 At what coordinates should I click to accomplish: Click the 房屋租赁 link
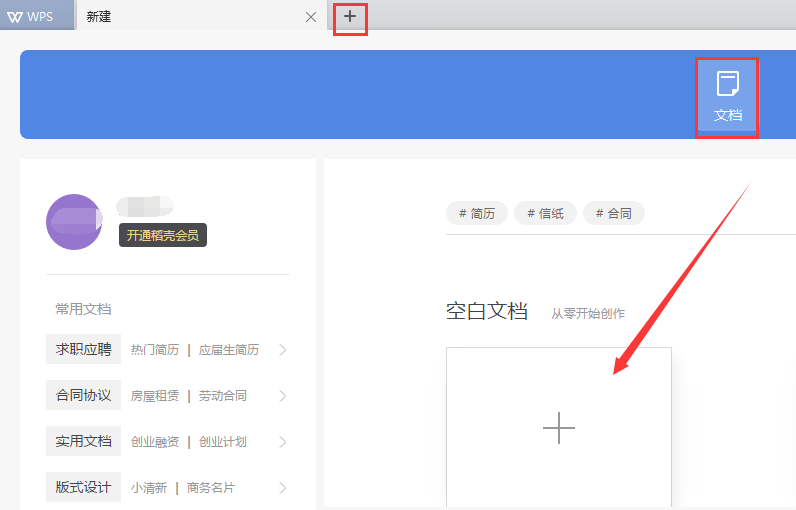pos(155,396)
